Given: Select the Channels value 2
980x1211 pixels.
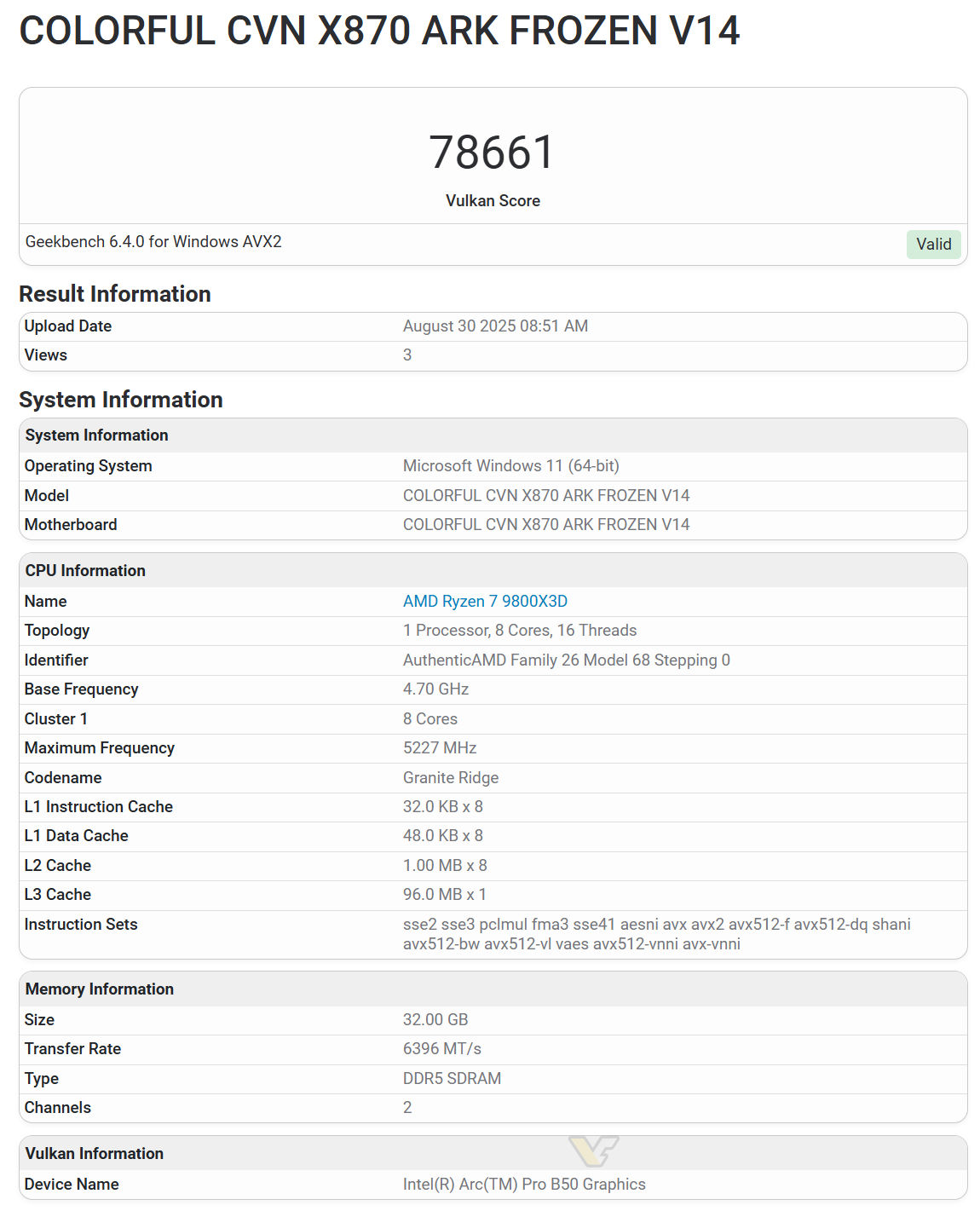Looking at the screenshot, I should point(407,1108).
